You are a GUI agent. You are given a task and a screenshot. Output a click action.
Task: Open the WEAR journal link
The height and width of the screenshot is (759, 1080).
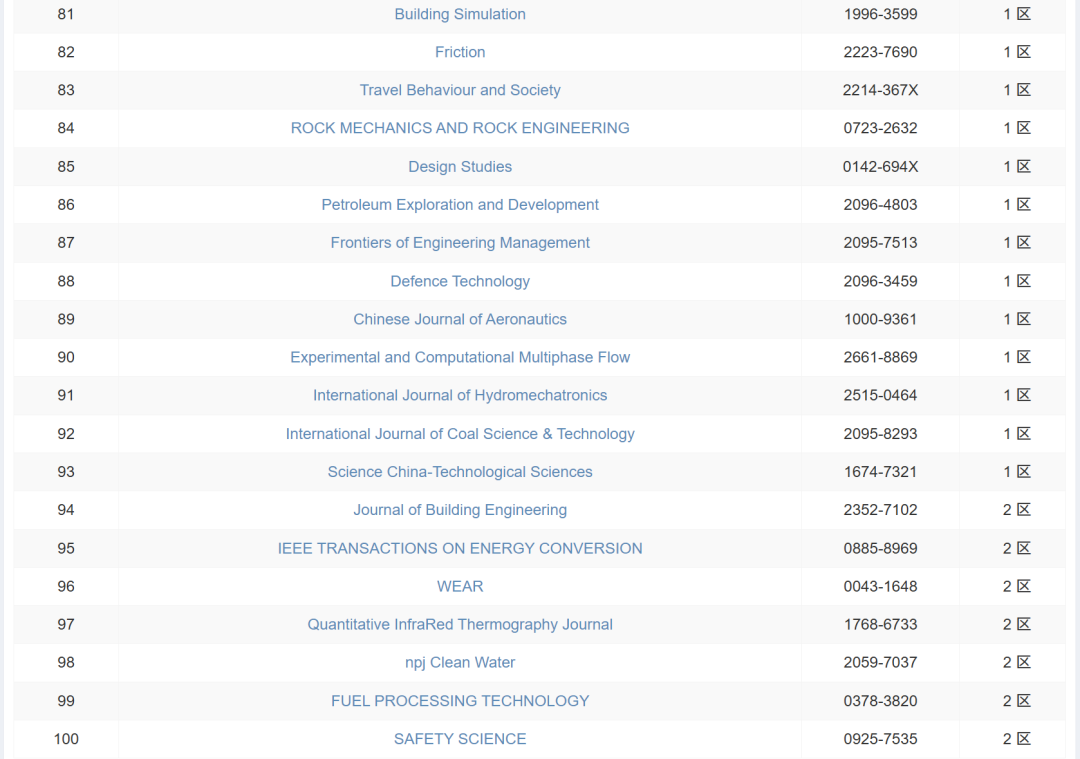click(x=459, y=586)
